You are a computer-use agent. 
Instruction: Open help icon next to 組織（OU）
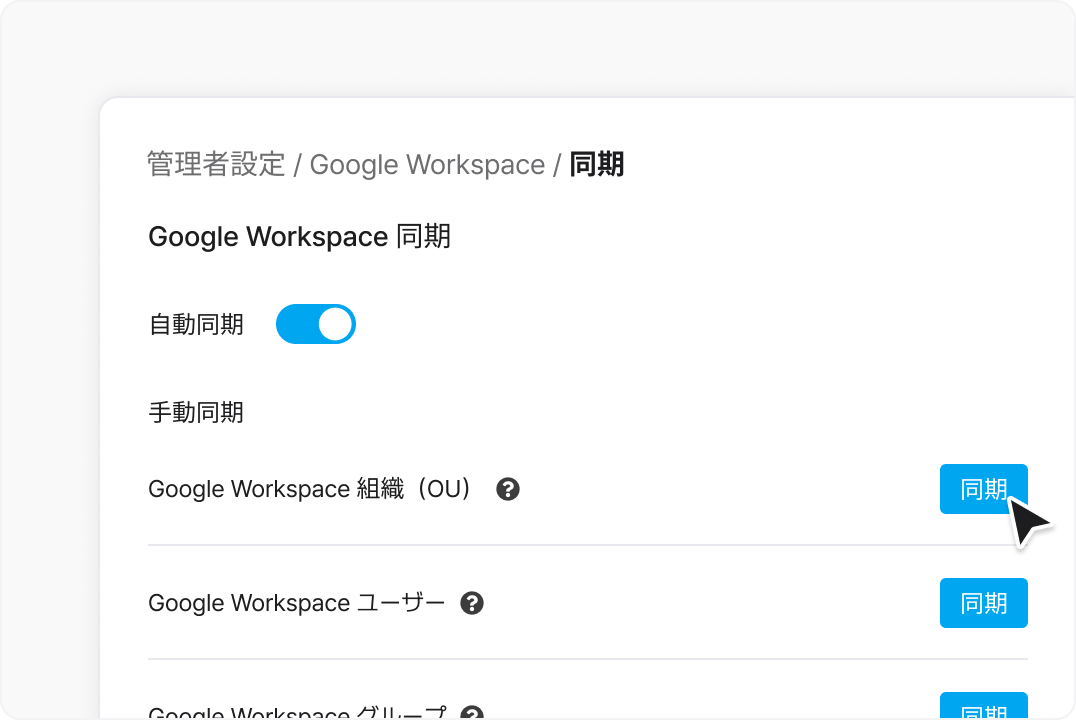pos(508,489)
